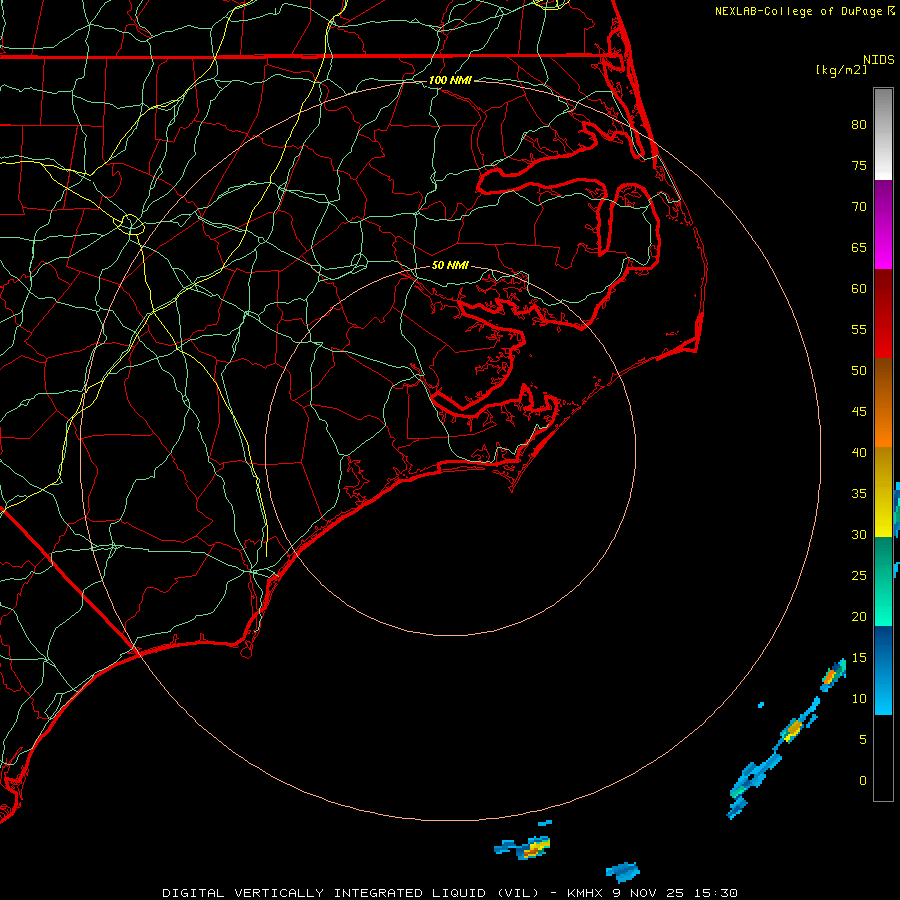The height and width of the screenshot is (900, 900).
Task: Pick the green segment of color bar
Action: pyautogui.click(x=883, y=581)
